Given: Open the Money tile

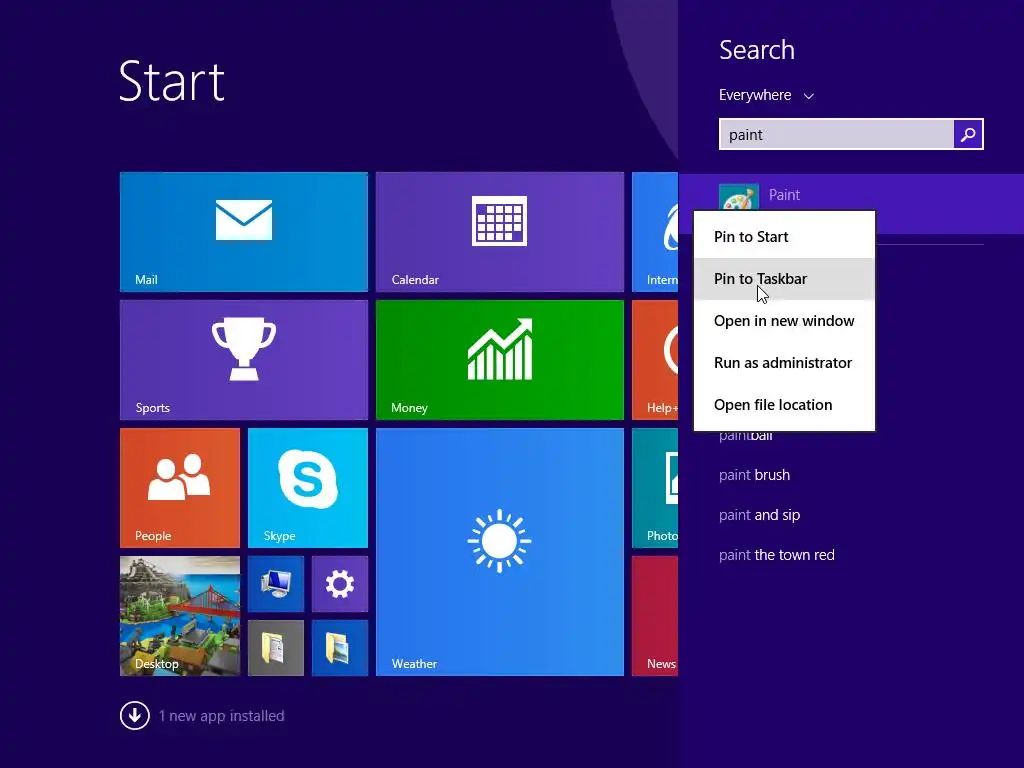Looking at the screenshot, I should pyautogui.click(x=500, y=360).
